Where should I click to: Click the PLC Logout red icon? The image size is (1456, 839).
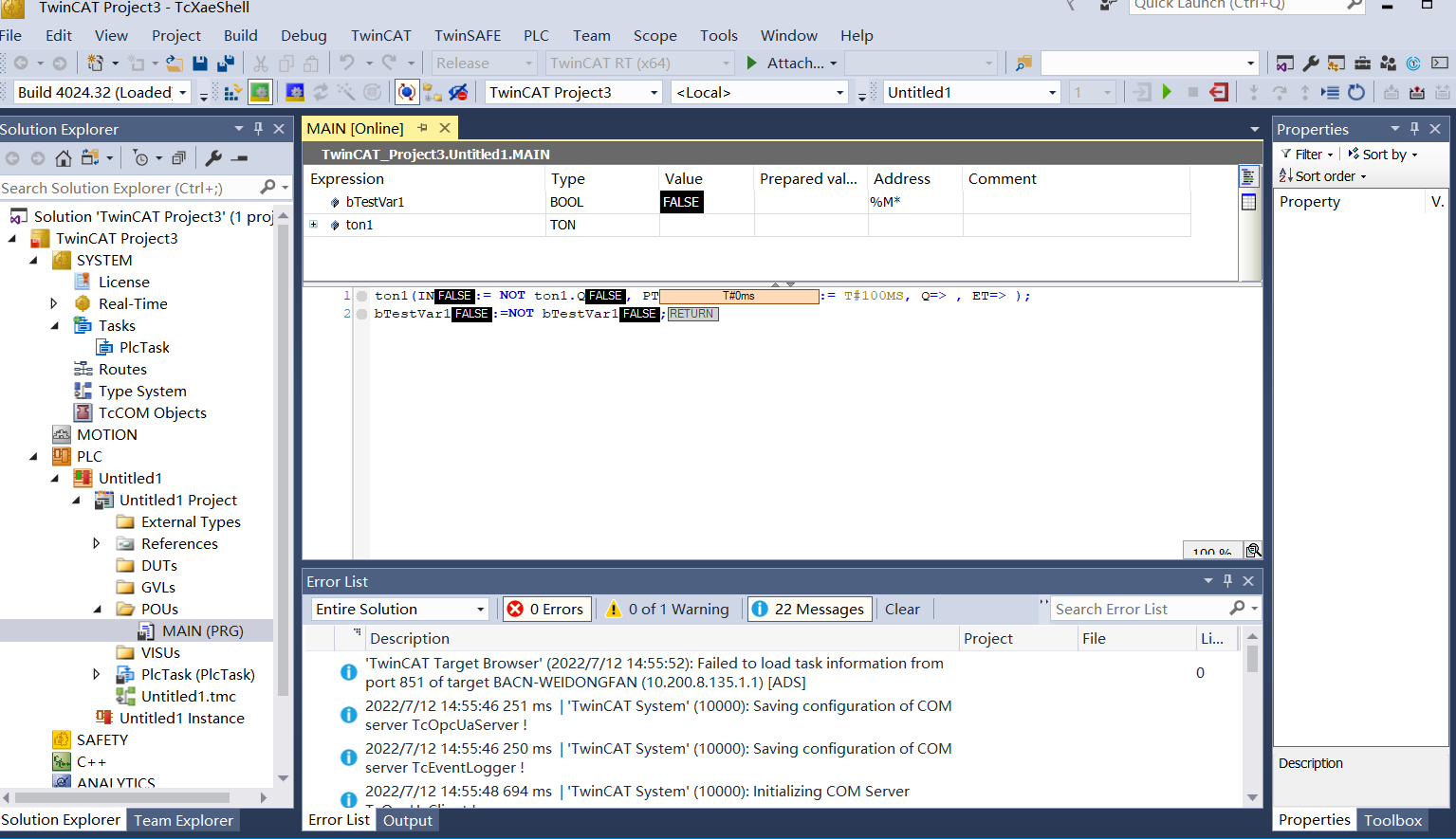(x=1220, y=92)
